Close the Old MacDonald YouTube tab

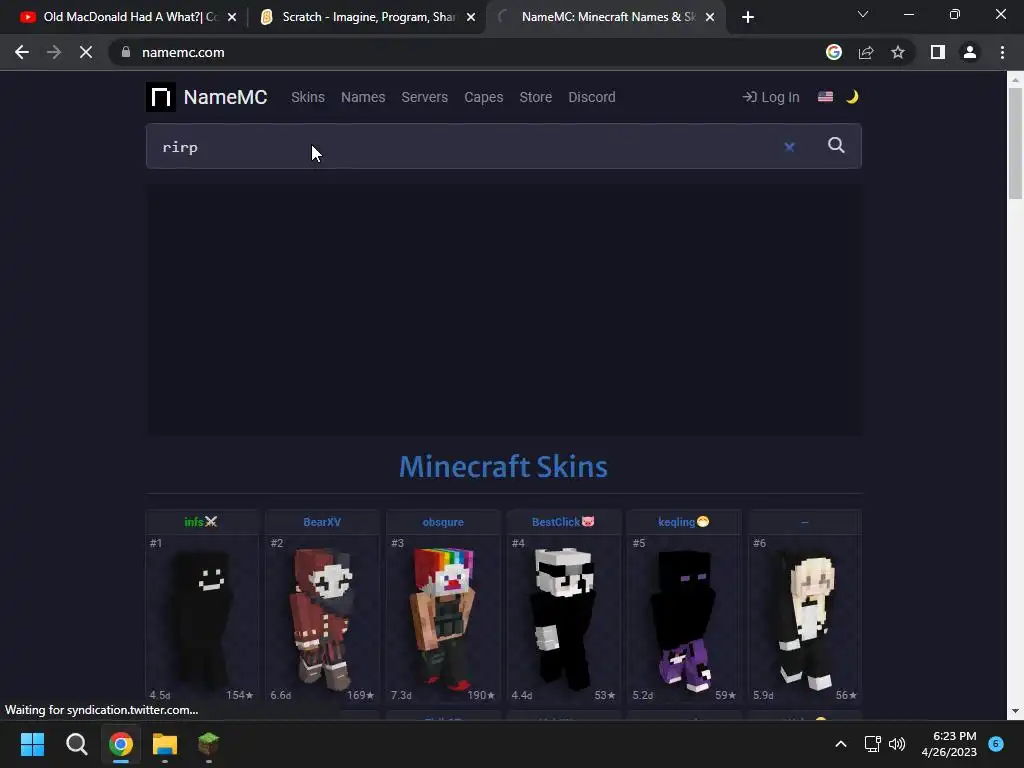pos(232,17)
